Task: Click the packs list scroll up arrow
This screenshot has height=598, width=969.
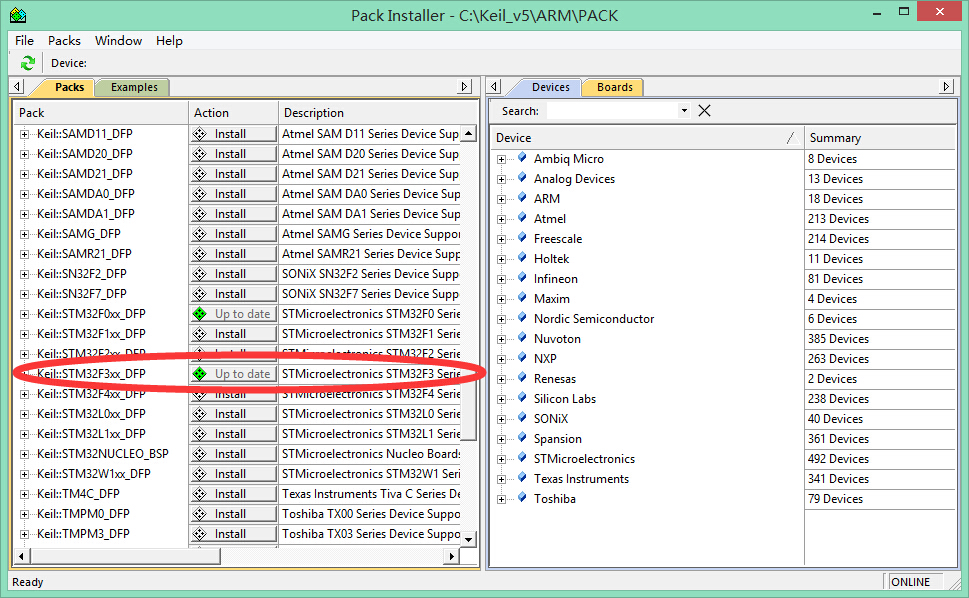Action: click(469, 133)
